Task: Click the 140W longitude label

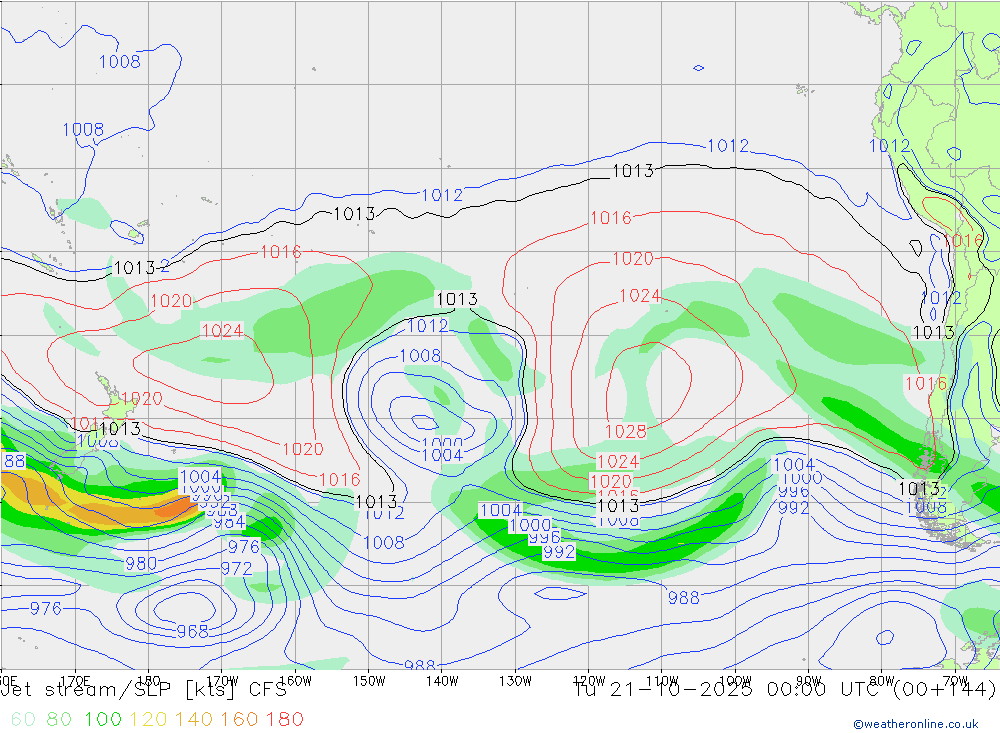Action: tap(442, 681)
